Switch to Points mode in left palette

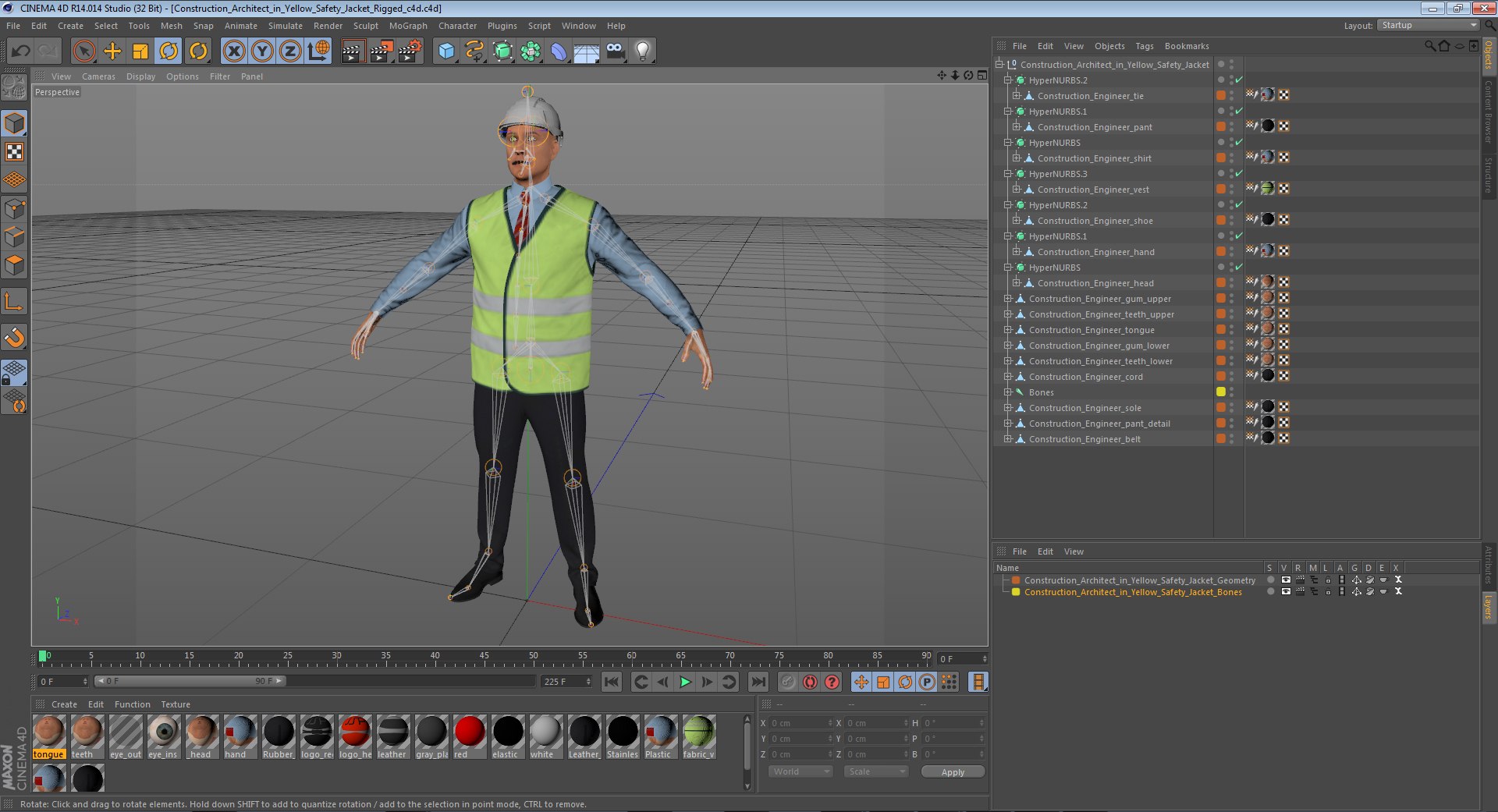click(14, 208)
